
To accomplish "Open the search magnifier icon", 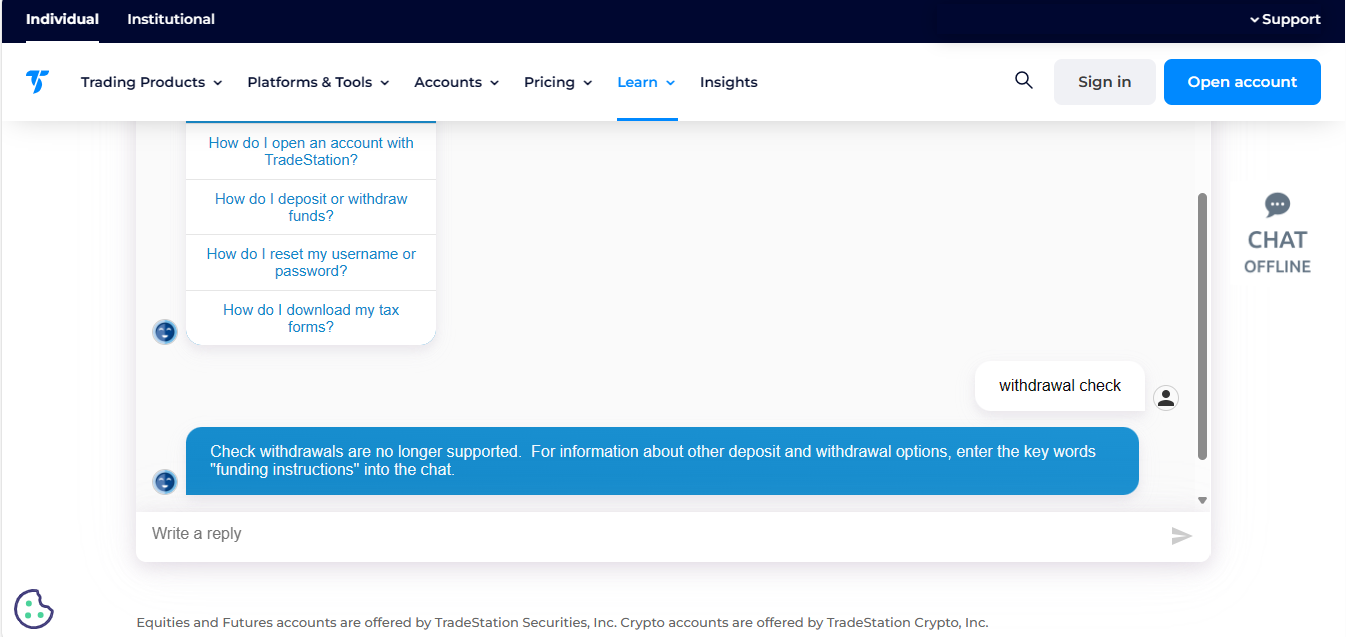I will click(1023, 81).
